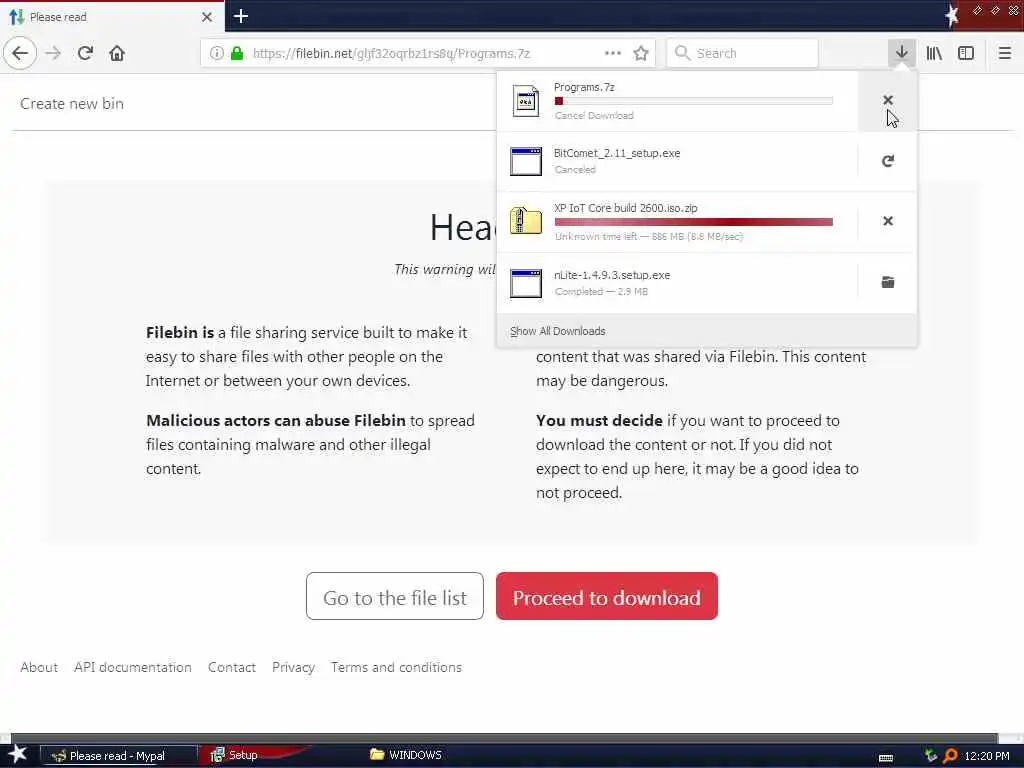Reload the current page

click(x=85, y=53)
